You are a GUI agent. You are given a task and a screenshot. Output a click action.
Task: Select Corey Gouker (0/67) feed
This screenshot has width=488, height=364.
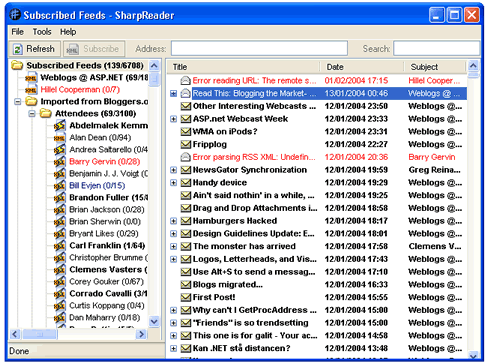click(x=106, y=282)
